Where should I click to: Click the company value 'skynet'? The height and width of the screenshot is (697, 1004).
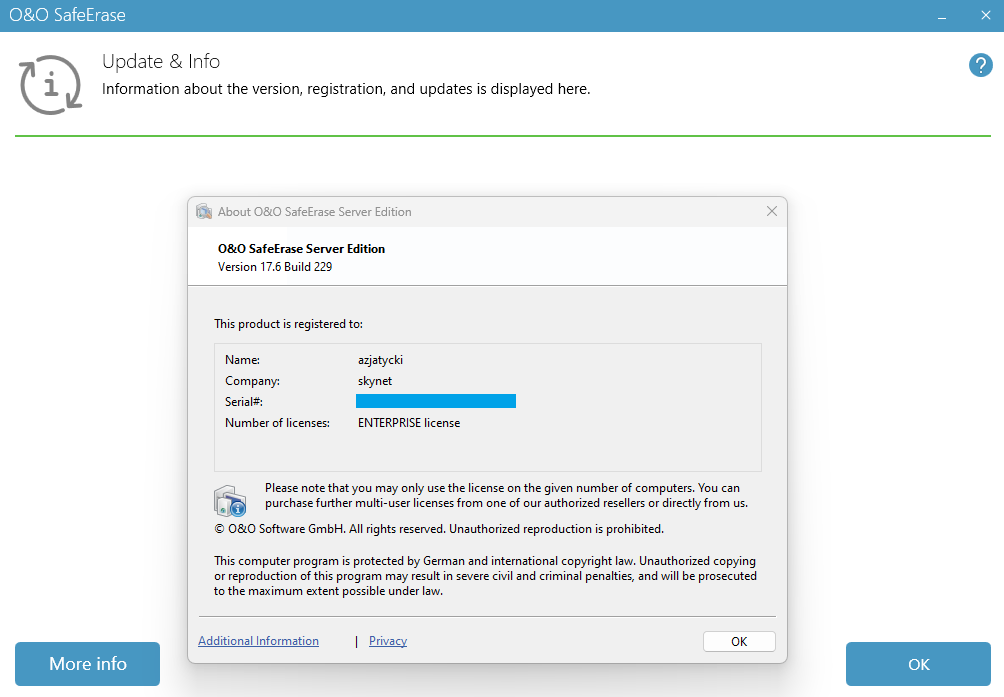(x=375, y=381)
